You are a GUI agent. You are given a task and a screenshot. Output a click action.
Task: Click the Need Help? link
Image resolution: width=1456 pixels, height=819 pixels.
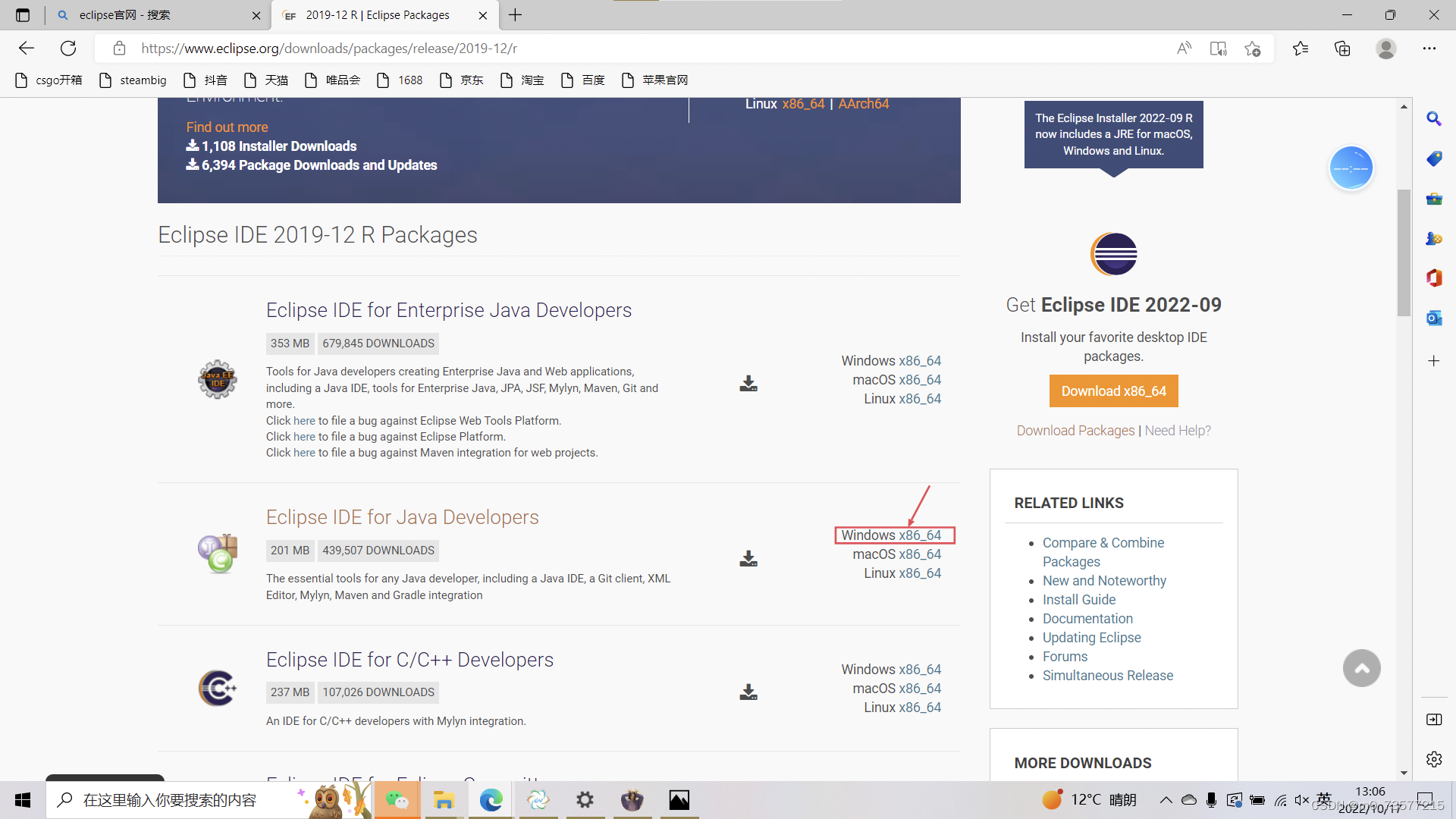pyautogui.click(x=1178, y=431)
